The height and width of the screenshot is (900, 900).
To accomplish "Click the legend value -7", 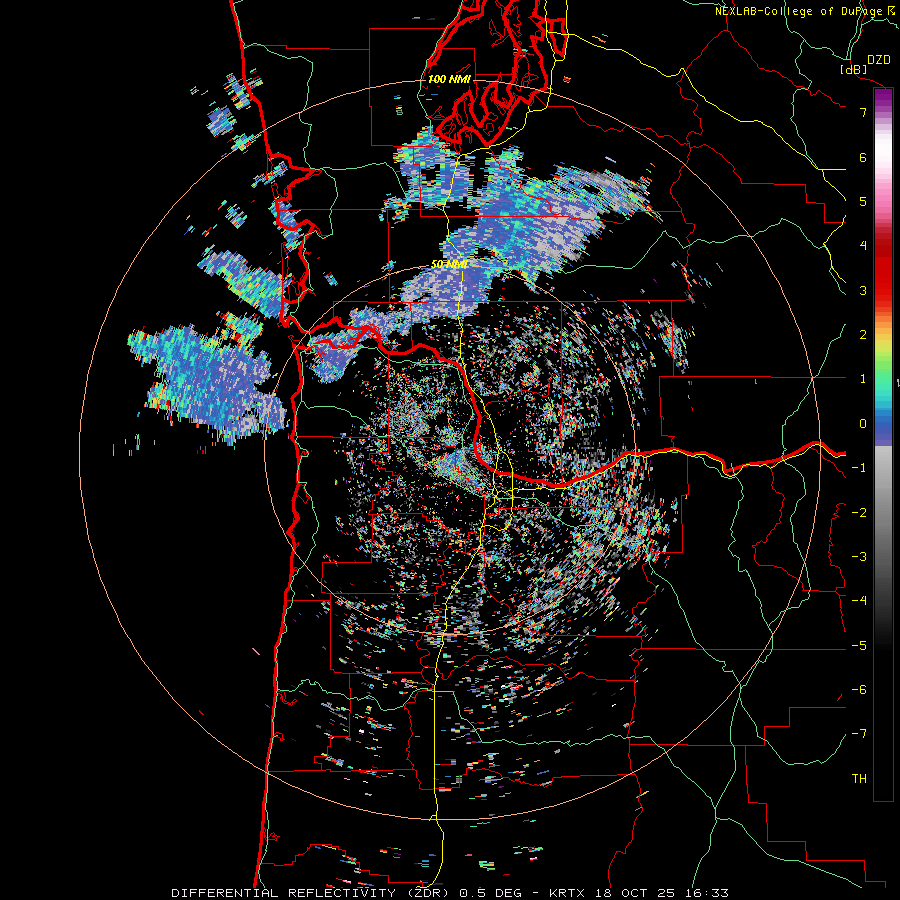I will point(859,734).
